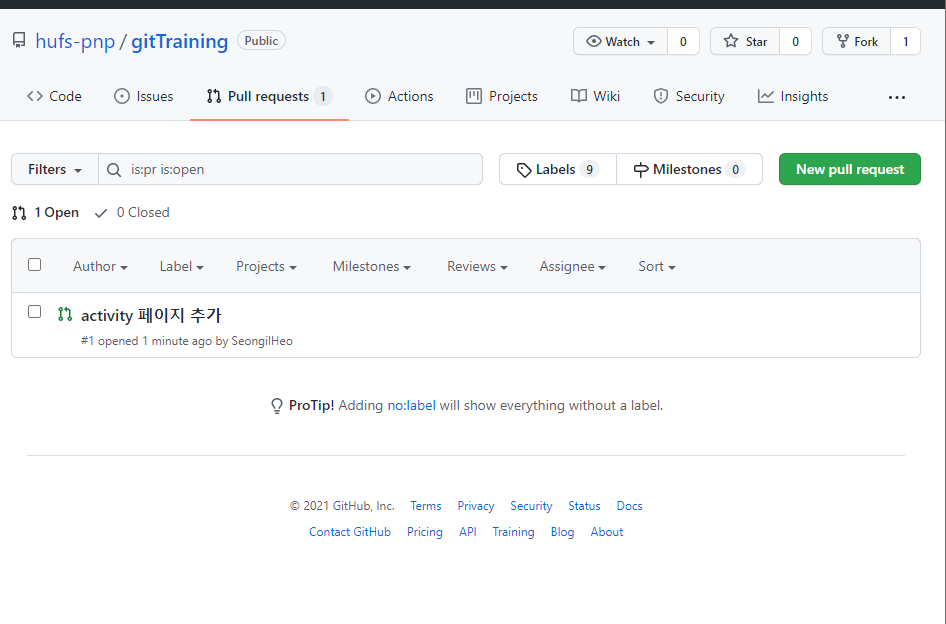Screen dimensions: 946x624
Task: Expand the Reviews filter dropdown
Action: coord(477,266)
